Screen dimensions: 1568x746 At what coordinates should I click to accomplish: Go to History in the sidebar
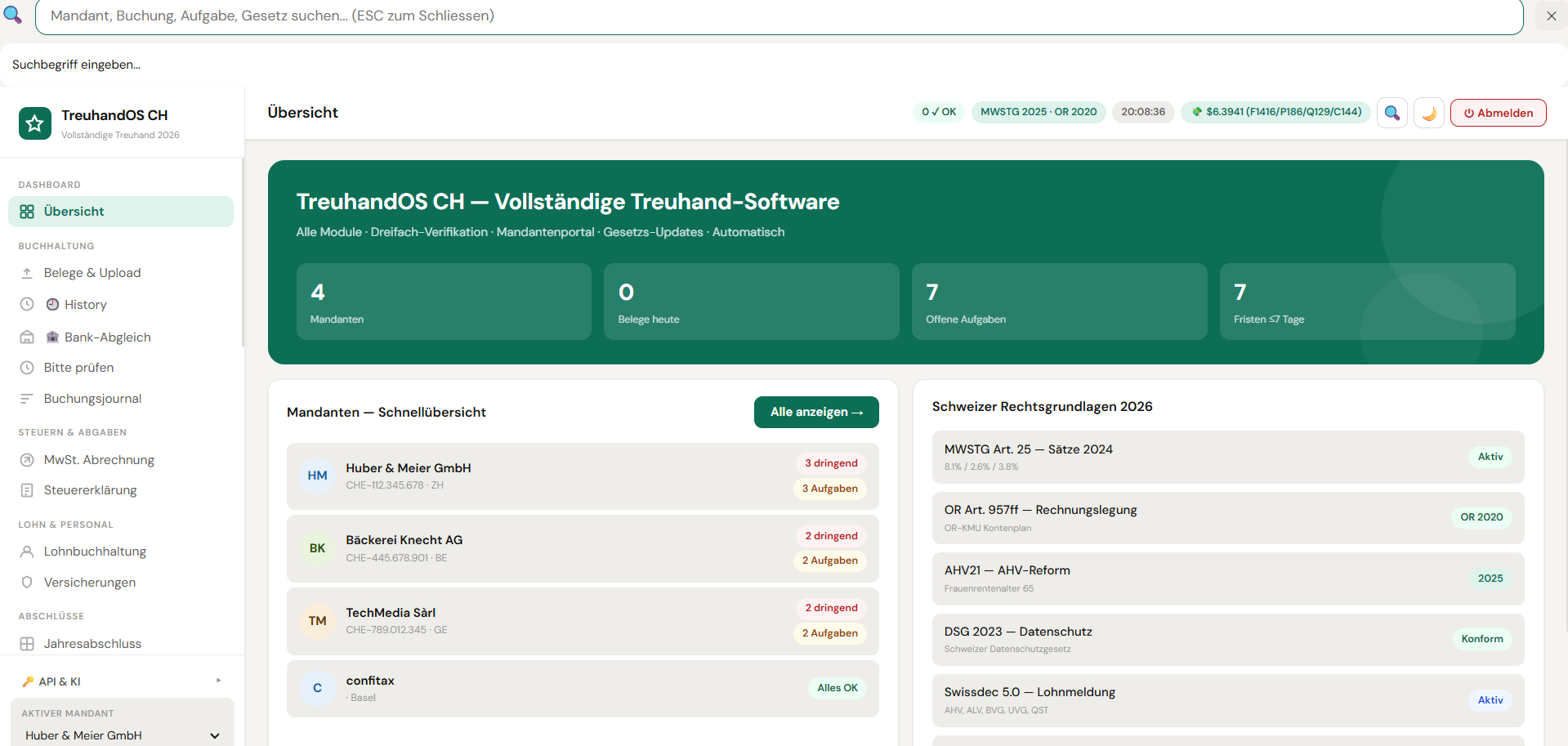pyautogui.click(x=121, y=304)
